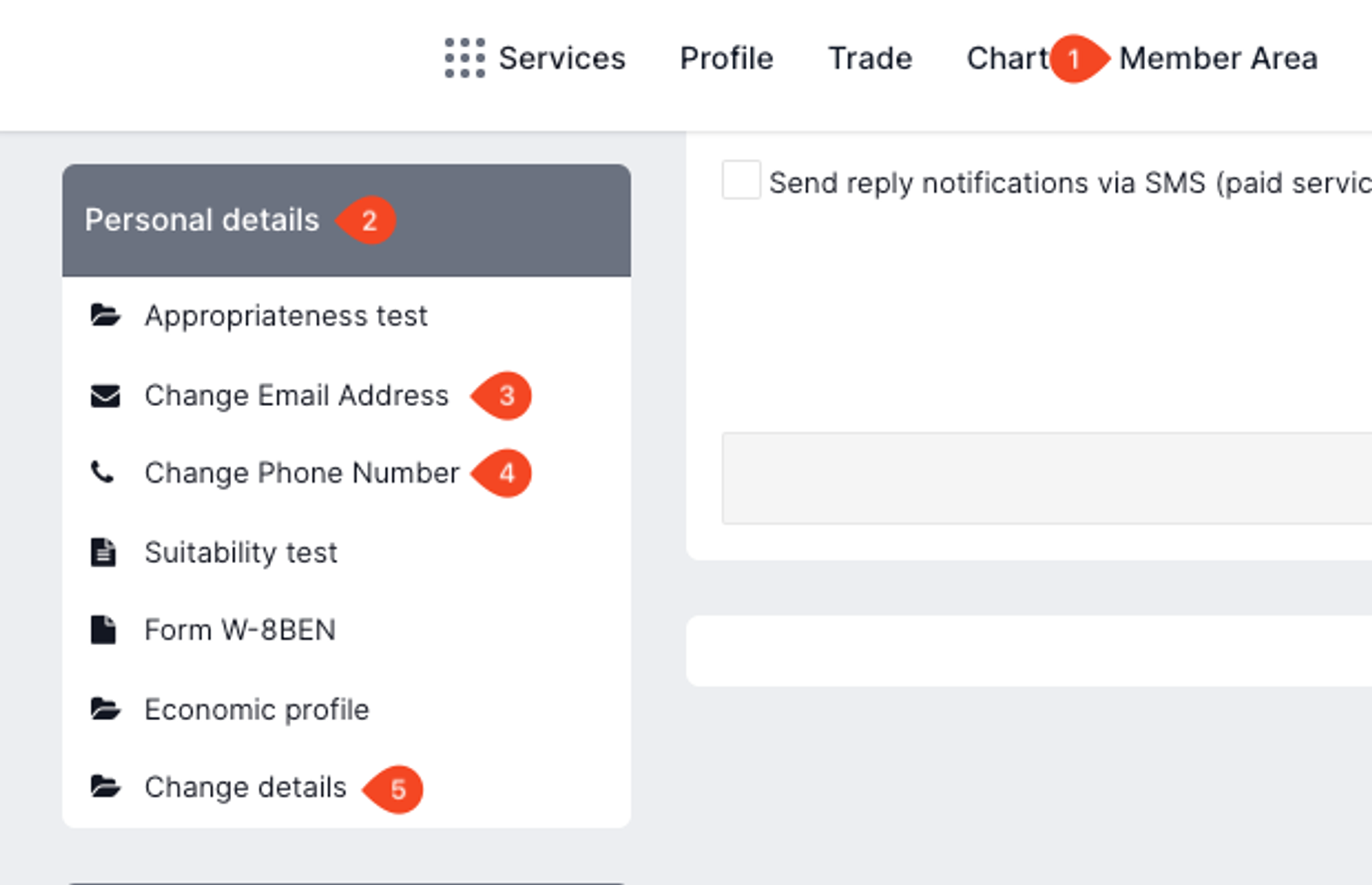Select Suitability test link
Image resolution: width=1372 pixels, height=885 pixels.
click(x=241, y=552)
